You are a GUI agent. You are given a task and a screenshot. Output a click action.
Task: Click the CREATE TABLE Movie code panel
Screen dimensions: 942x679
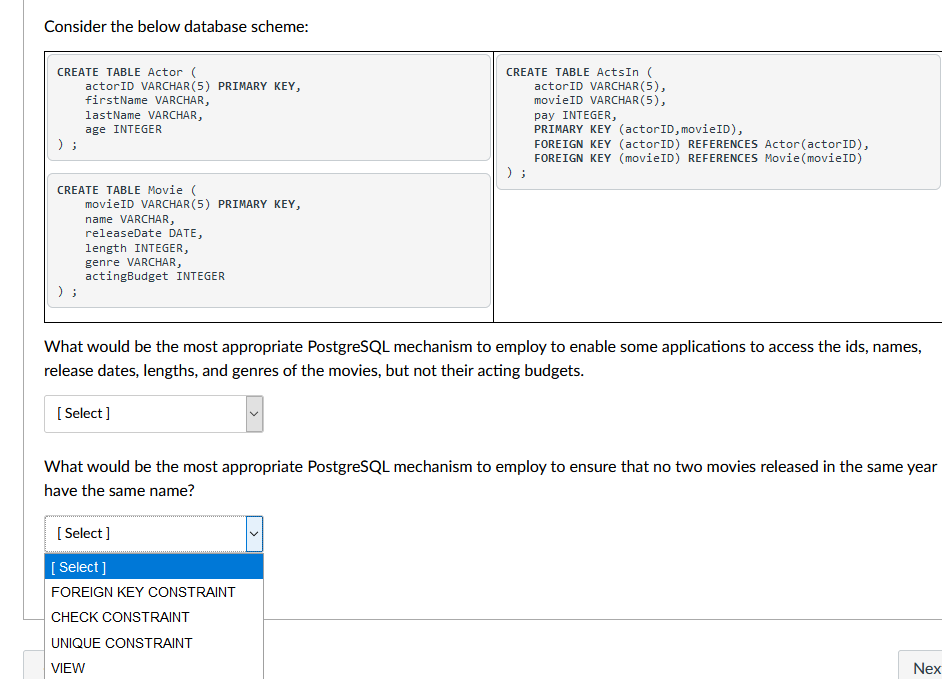[x=268, y=240]
